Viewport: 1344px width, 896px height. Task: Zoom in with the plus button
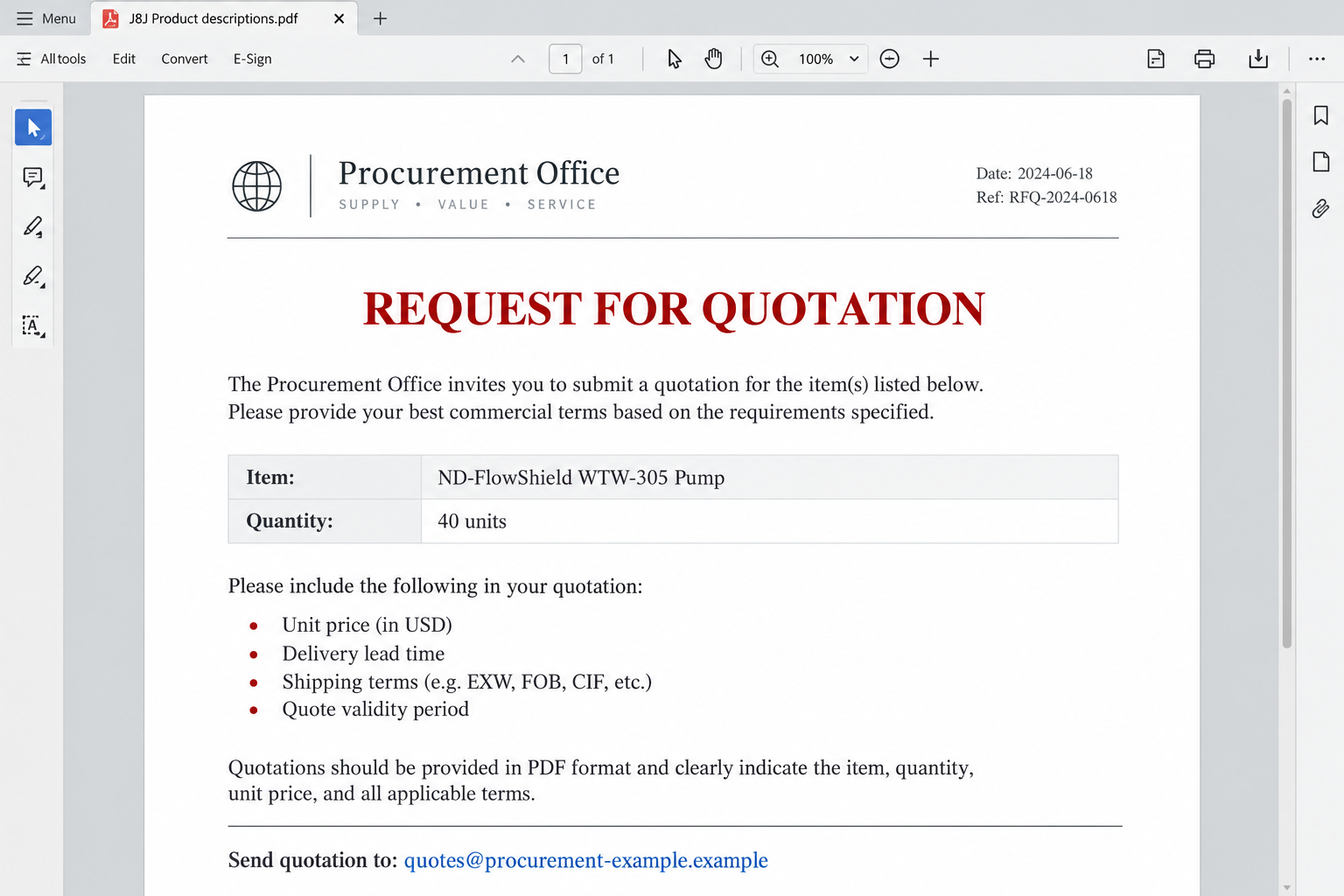pyautogui.click(x=931, y=59)
